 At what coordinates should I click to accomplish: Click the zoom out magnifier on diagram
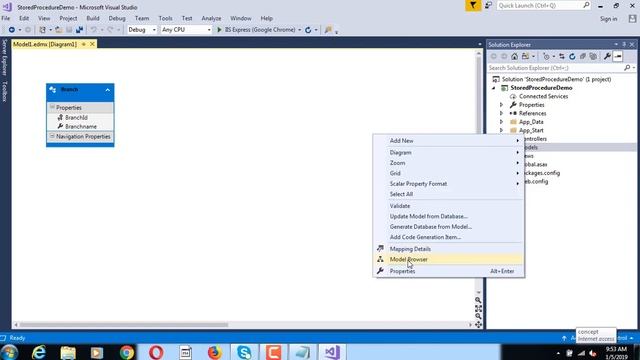[x=478, y=316]
